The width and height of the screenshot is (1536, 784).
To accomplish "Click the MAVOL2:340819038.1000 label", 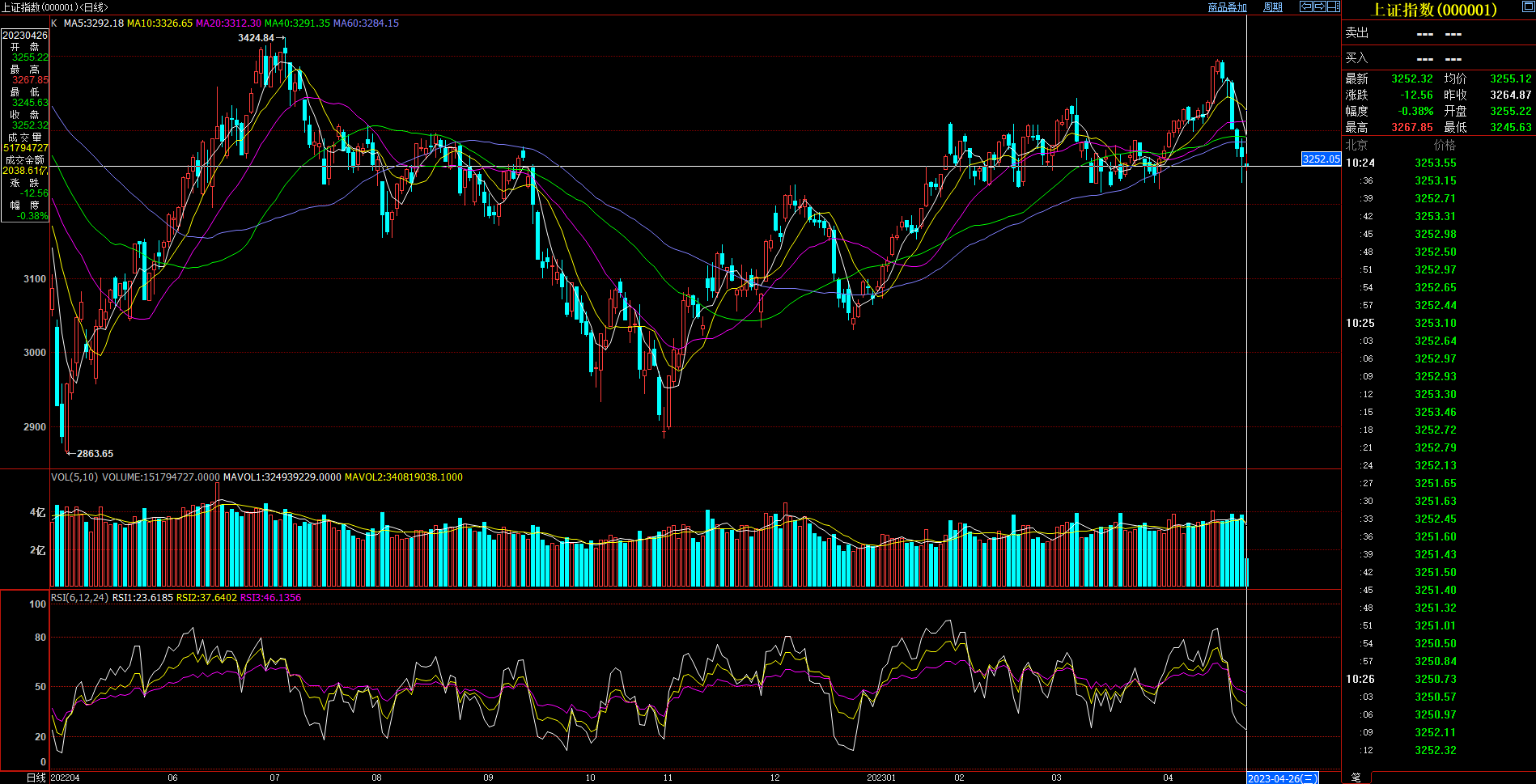I will (x=404, y=477).
